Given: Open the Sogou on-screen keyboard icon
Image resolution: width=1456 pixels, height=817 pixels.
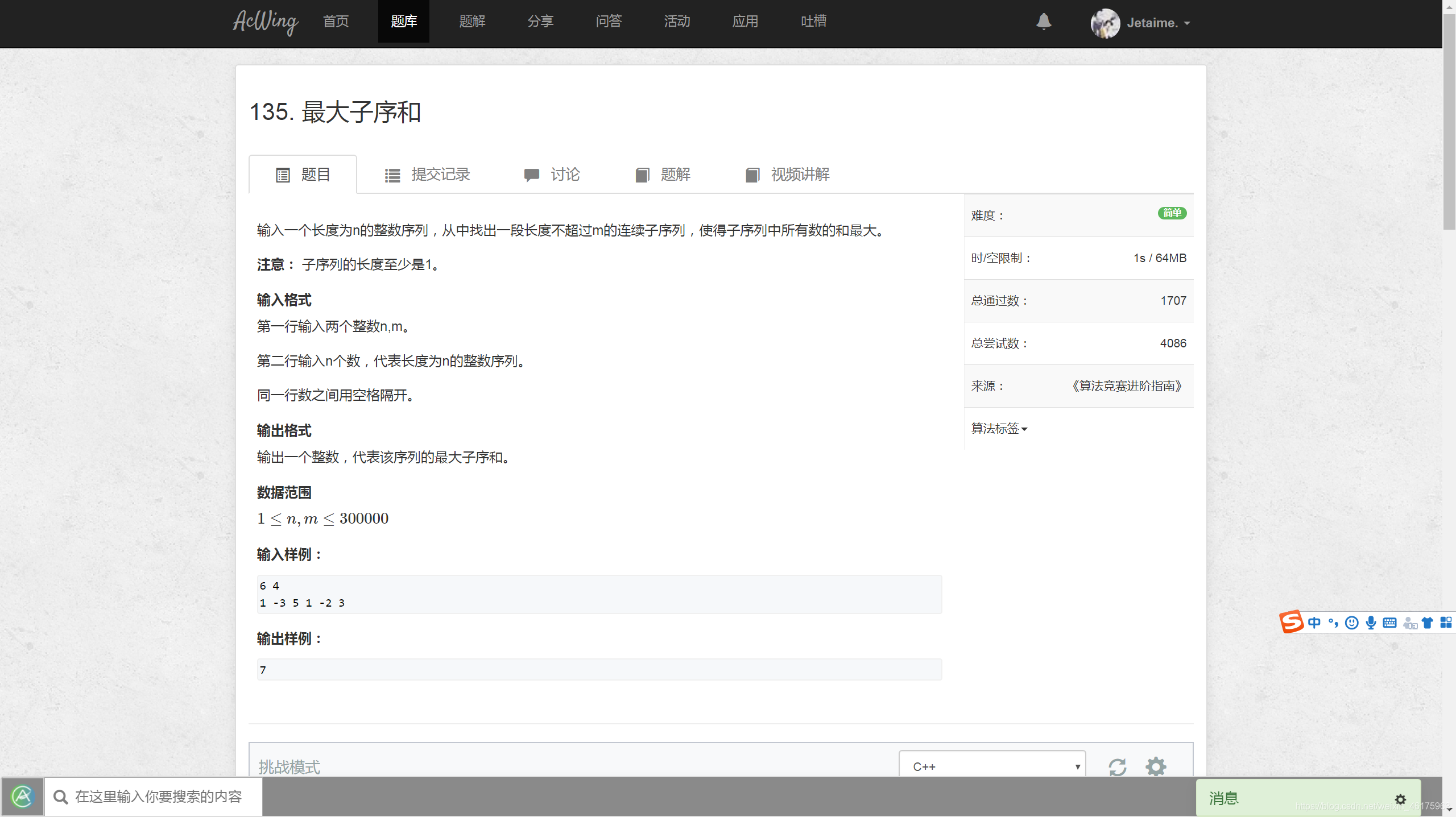Looking at the screenshot, I should pos(1389,623).
